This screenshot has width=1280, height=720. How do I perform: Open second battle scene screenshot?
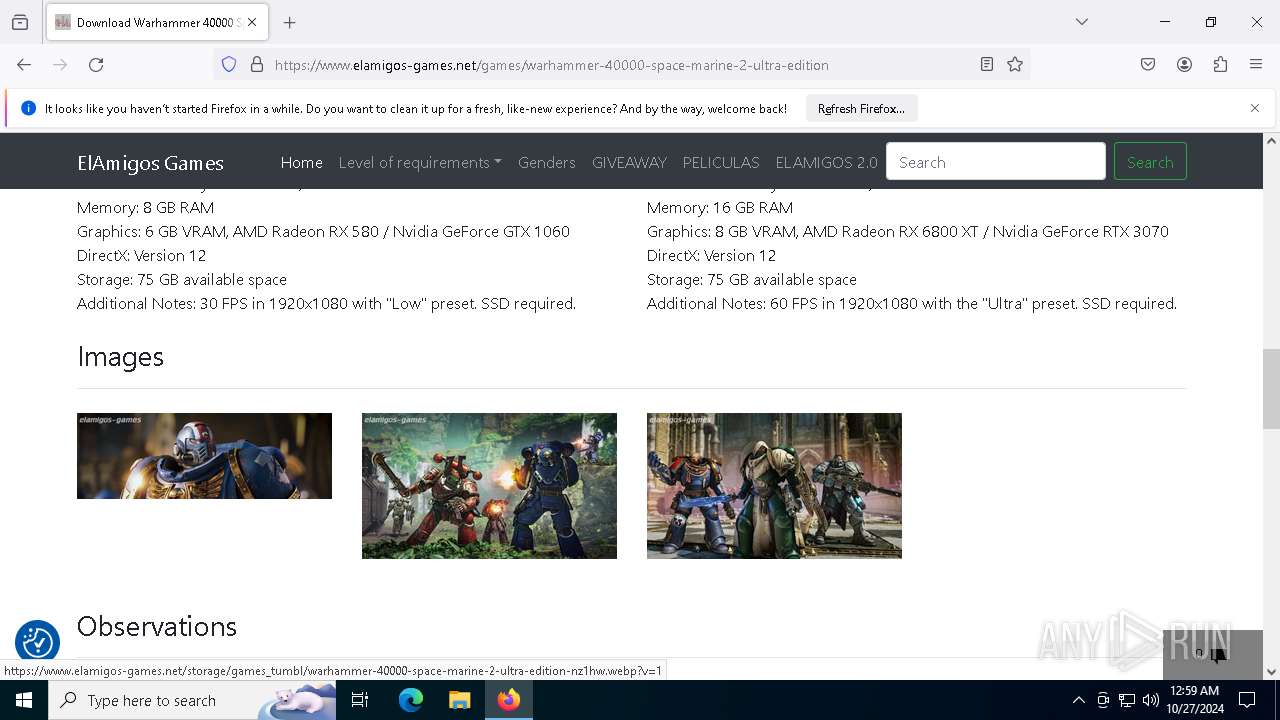tap(489, 486)
